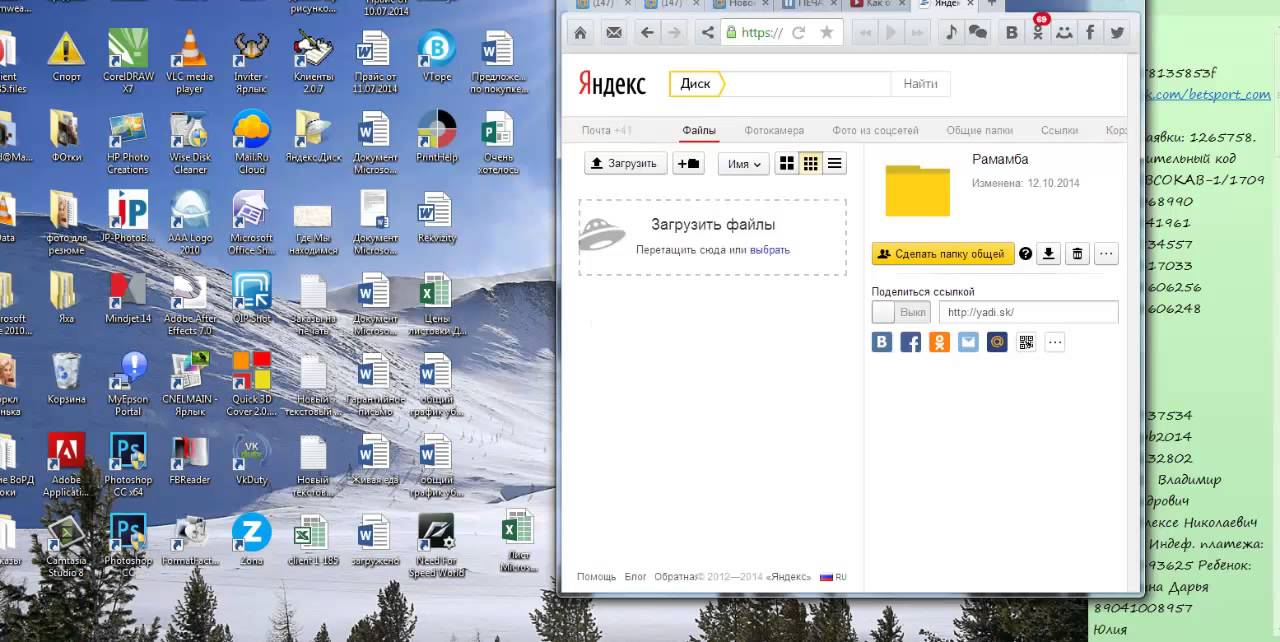This screenshot has width=1280, height=642.
Task: Click the VKontakte B icon in browser toolbar
Action: (x=1012, y=32)
